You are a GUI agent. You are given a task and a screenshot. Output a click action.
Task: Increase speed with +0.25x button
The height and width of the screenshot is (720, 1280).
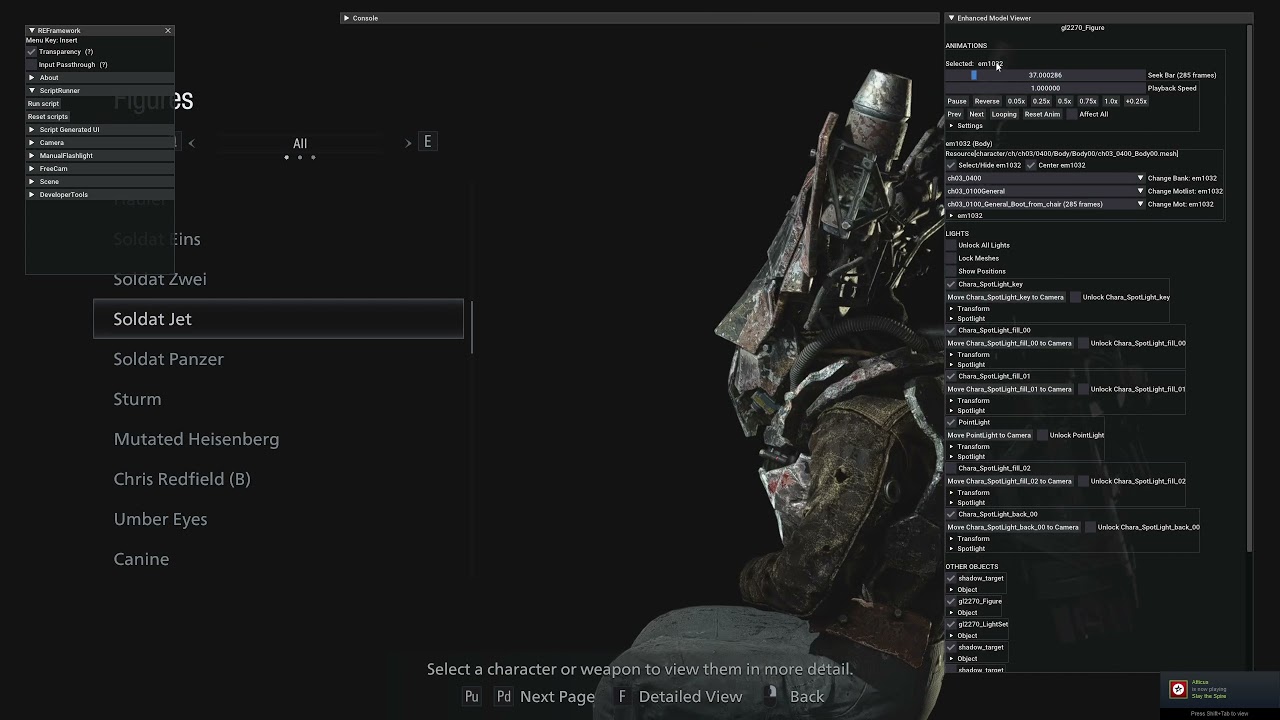(1136, 101)
